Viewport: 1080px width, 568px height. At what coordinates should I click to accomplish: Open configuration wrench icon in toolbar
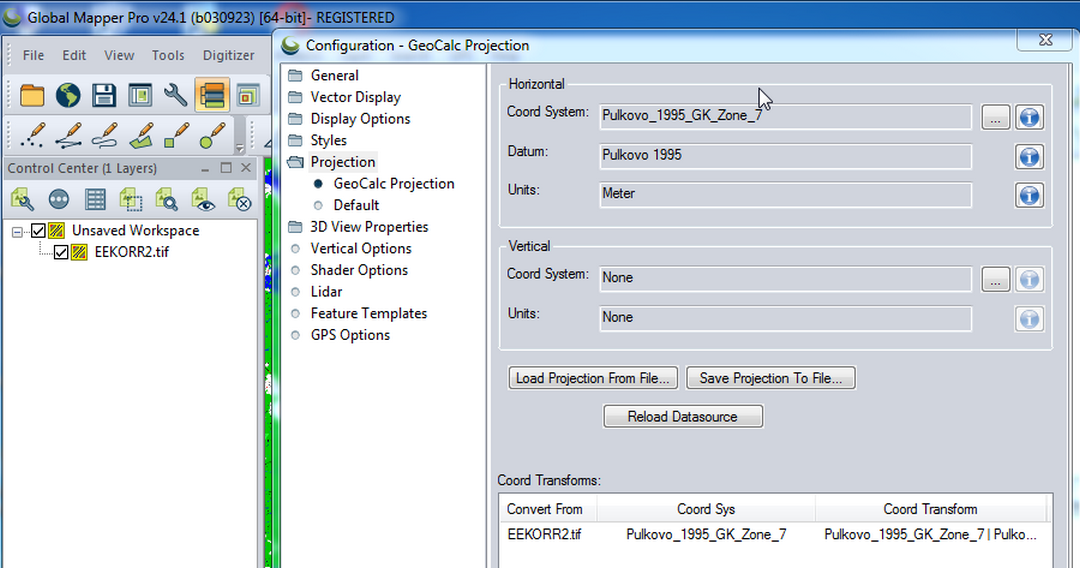[x=176, y=95]
